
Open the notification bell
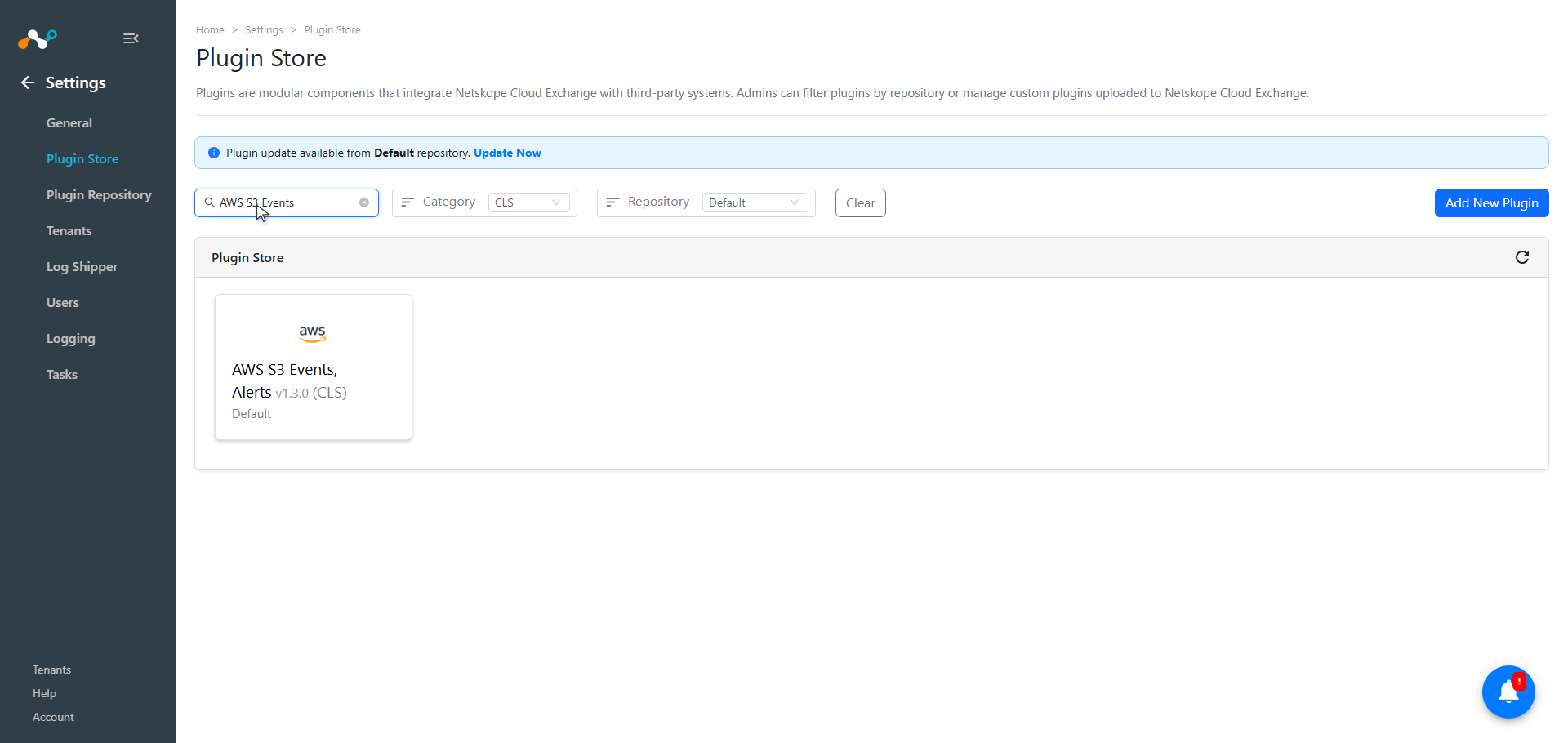[1508, 692]
